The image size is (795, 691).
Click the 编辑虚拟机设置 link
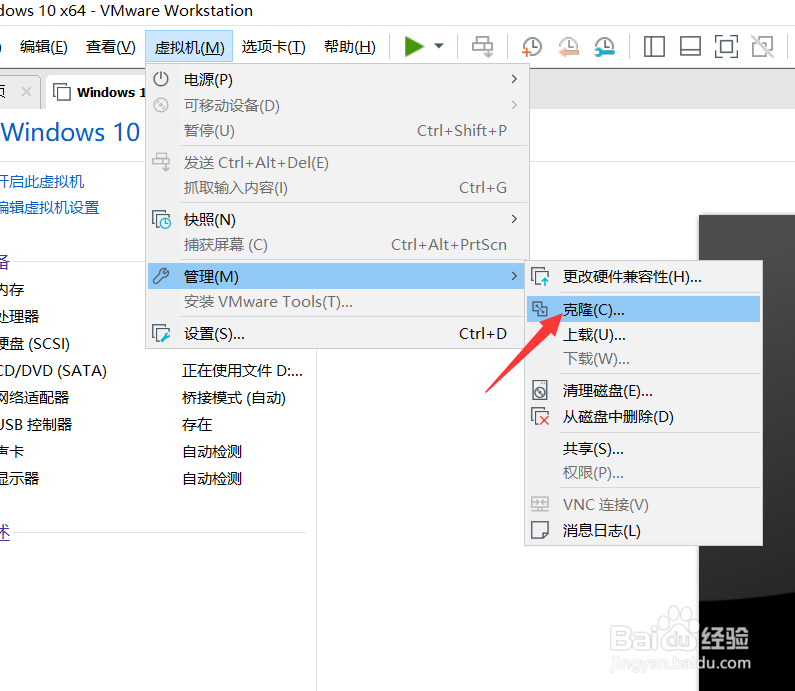49,208
